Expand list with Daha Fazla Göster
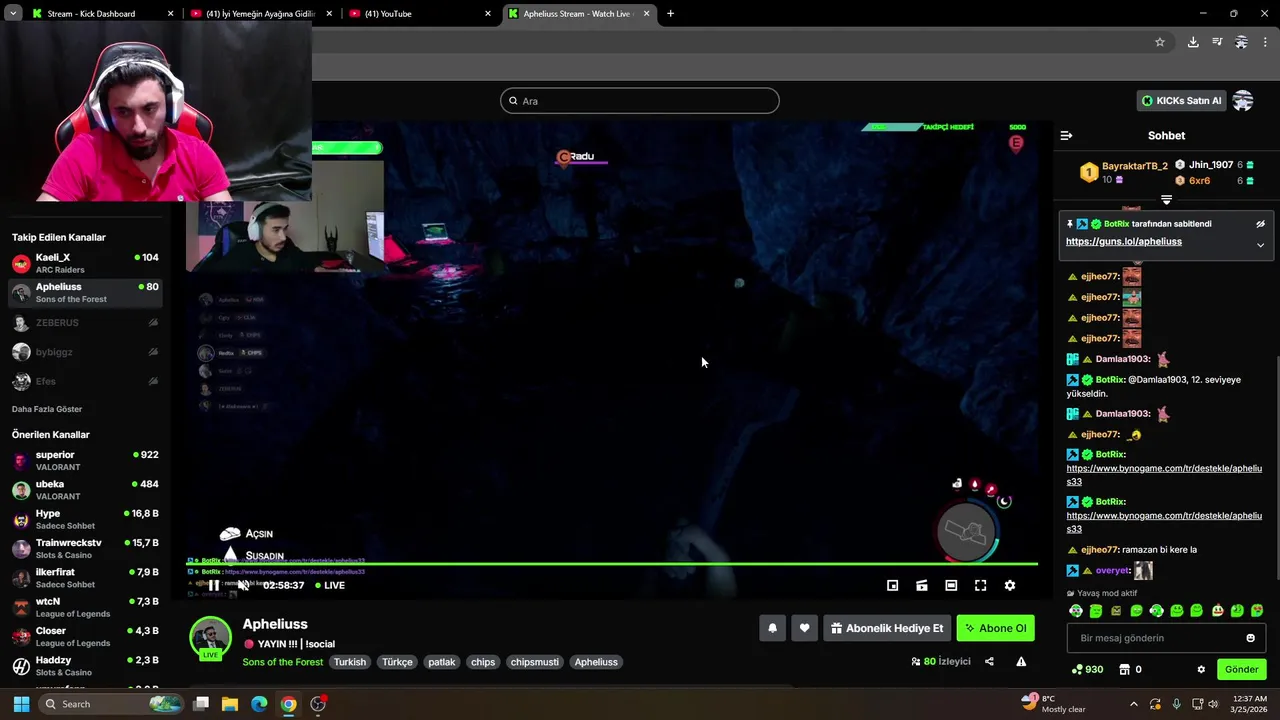The height and width of the screenshot is (720, 1280). tap(47, 409)
